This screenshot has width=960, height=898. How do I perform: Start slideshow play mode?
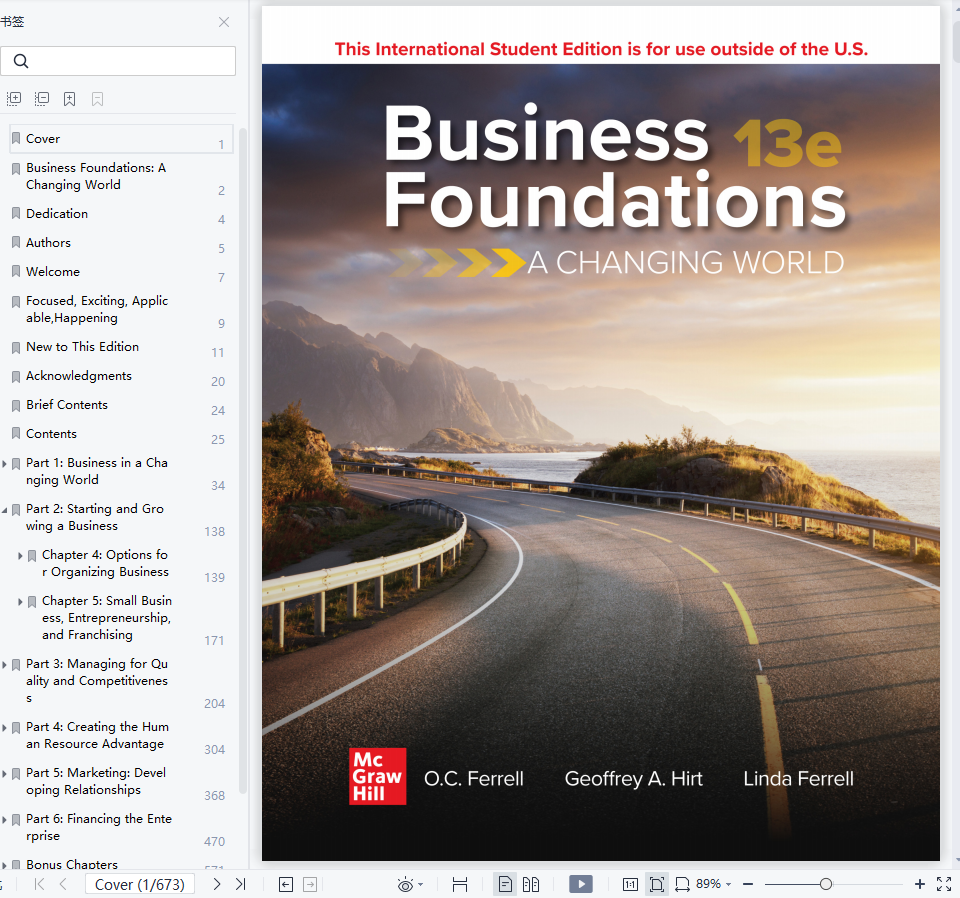[x=581, y=884]
